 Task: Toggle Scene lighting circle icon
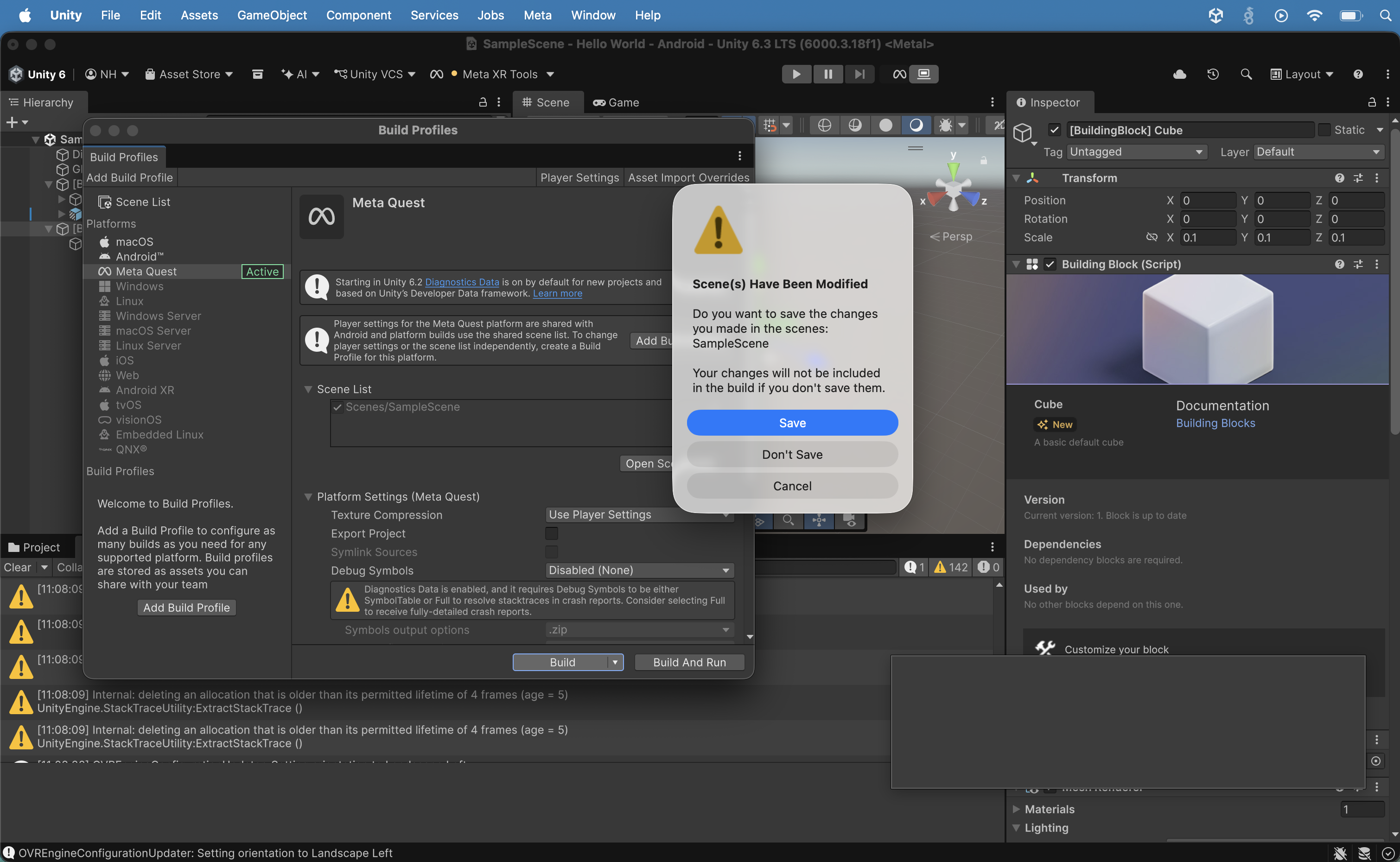(885, 125)
